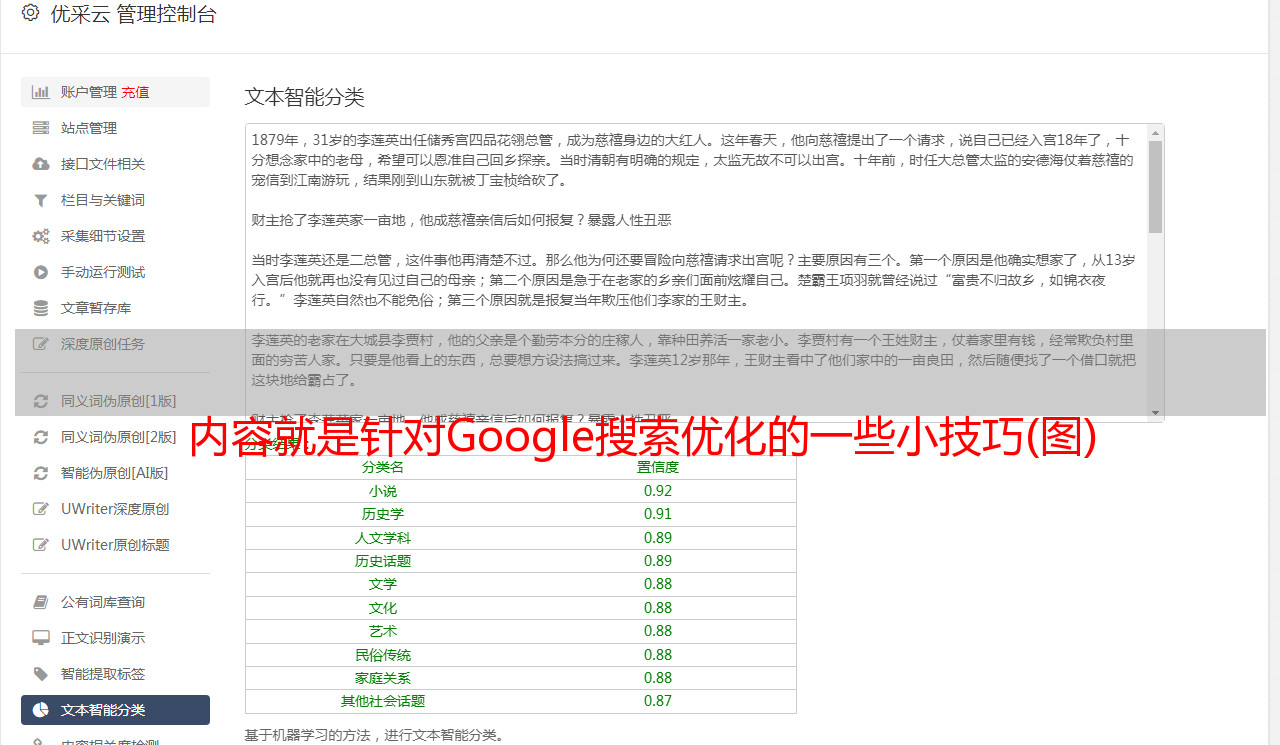This screenshot has height=745, width=1280.
Task: Select the 小说 category cell
Action: [383, 491]
